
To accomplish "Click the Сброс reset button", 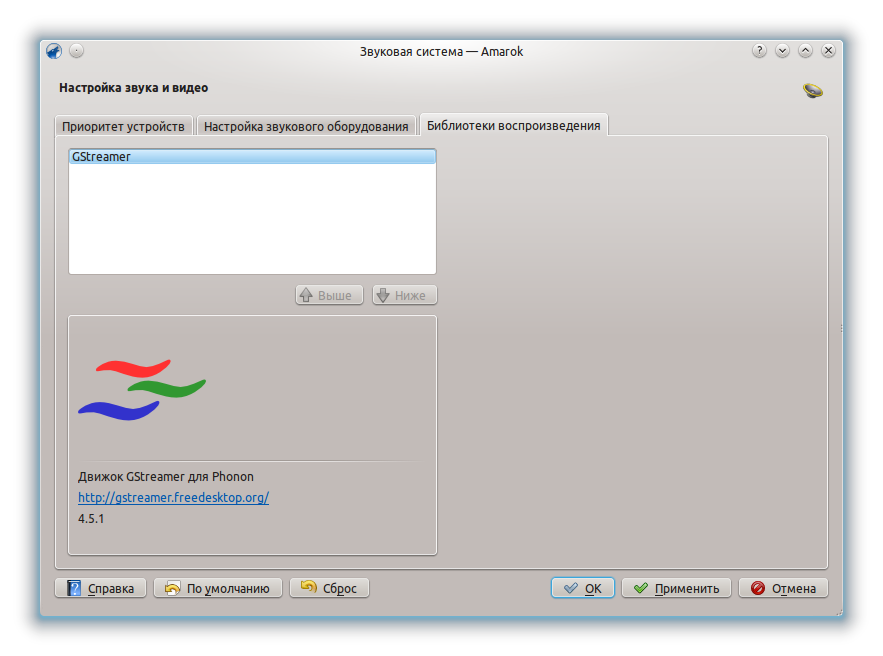I will pos(329,588).
